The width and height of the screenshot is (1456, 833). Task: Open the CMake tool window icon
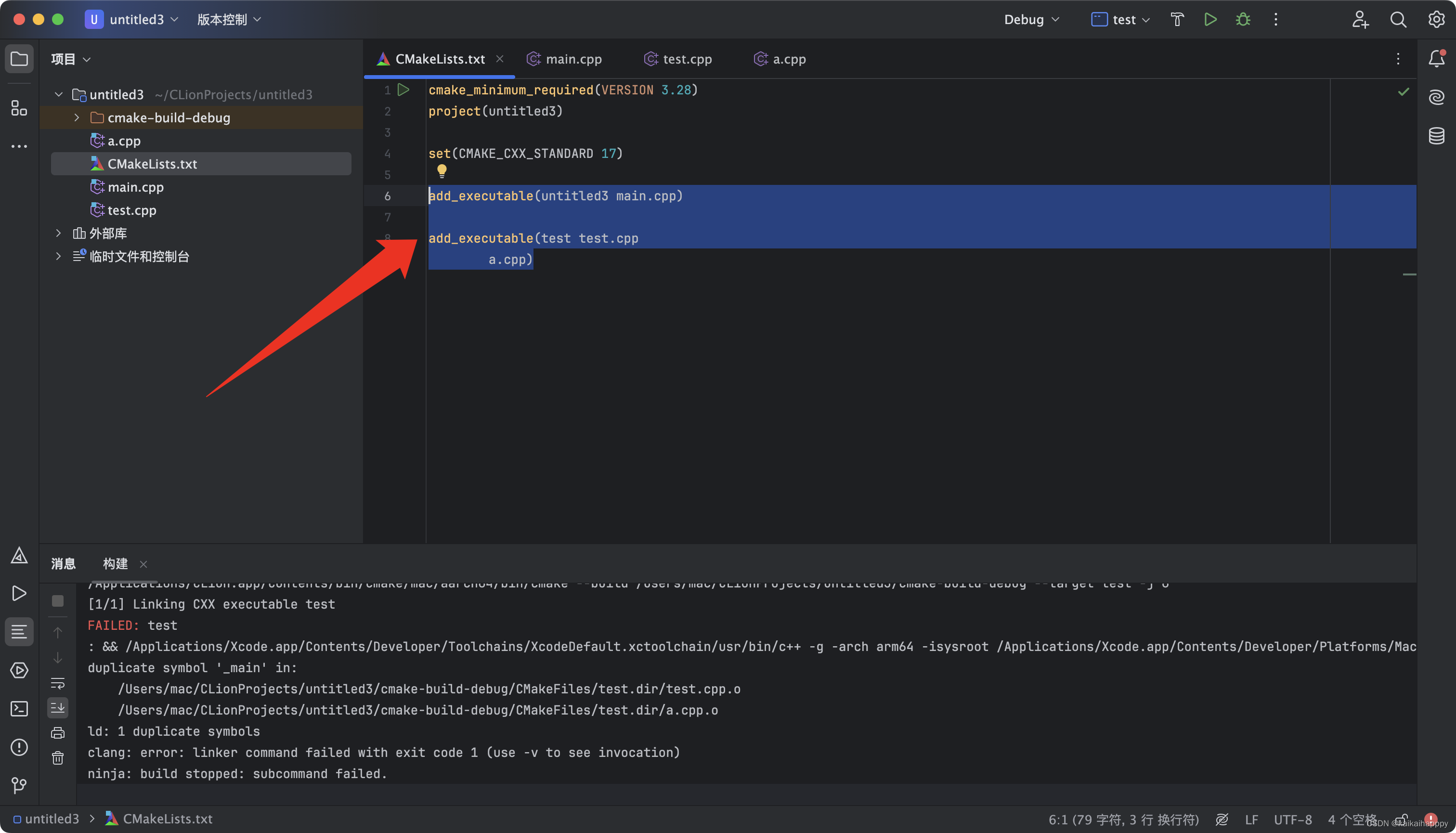[19, 556]
